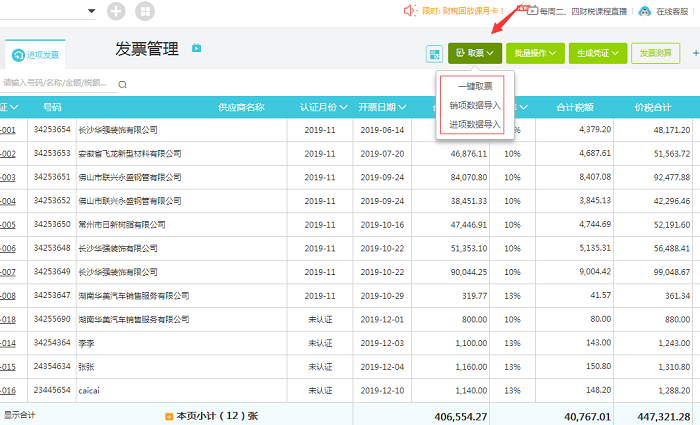This screenshot has width=700, height=425.
Task: Choose 进项数据导入 from the menu
Action: coord(475,125)
